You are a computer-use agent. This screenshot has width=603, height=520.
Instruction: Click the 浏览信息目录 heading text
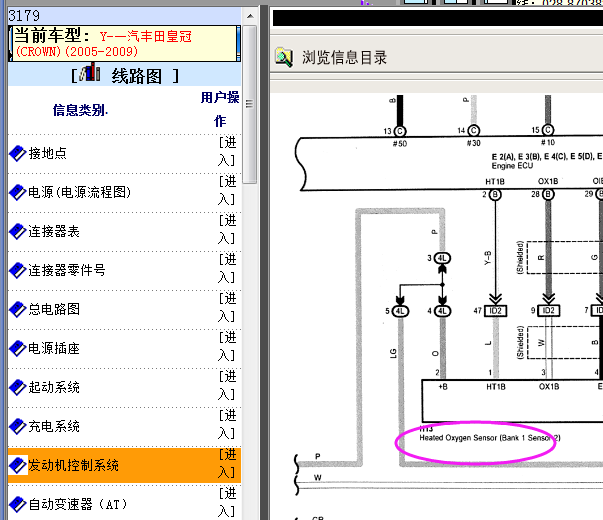(344, 58)
